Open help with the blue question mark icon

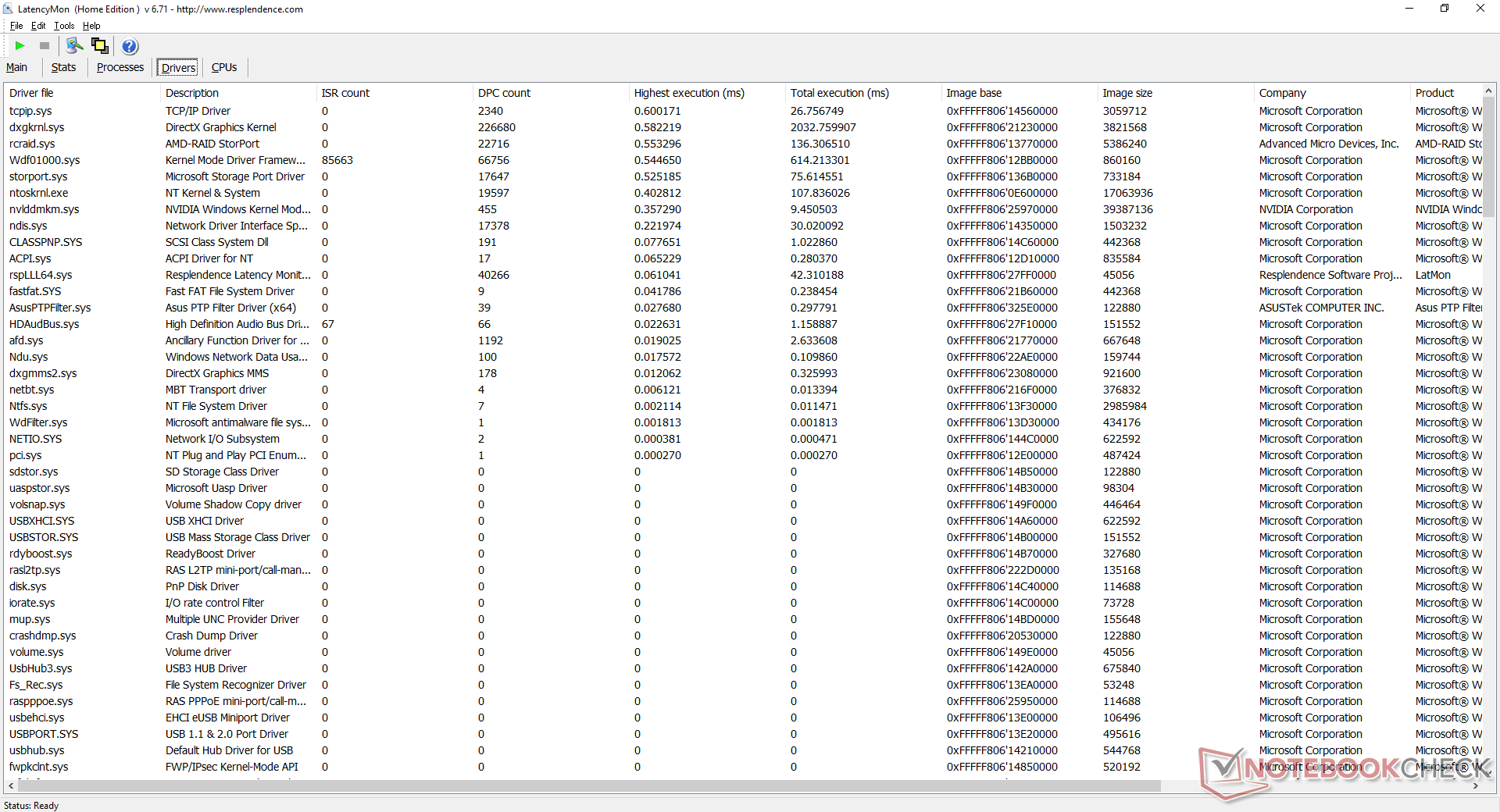point(130,46)
